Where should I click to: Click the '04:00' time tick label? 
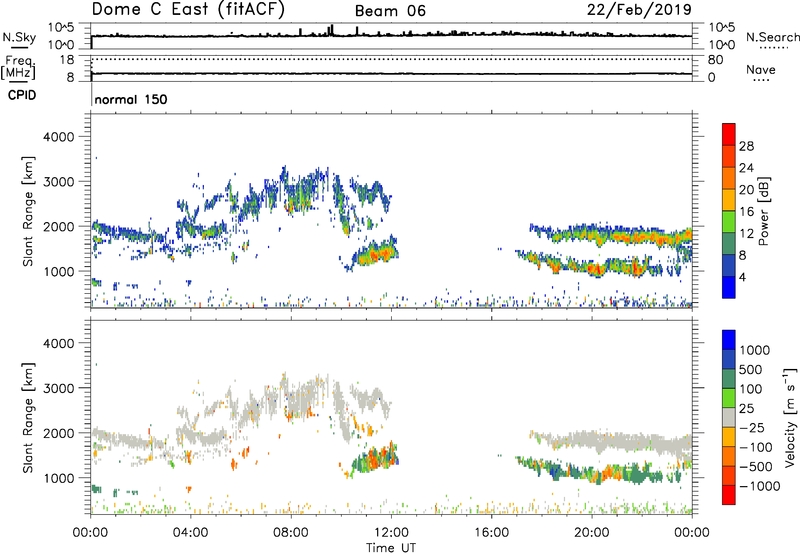pos(190,533)
